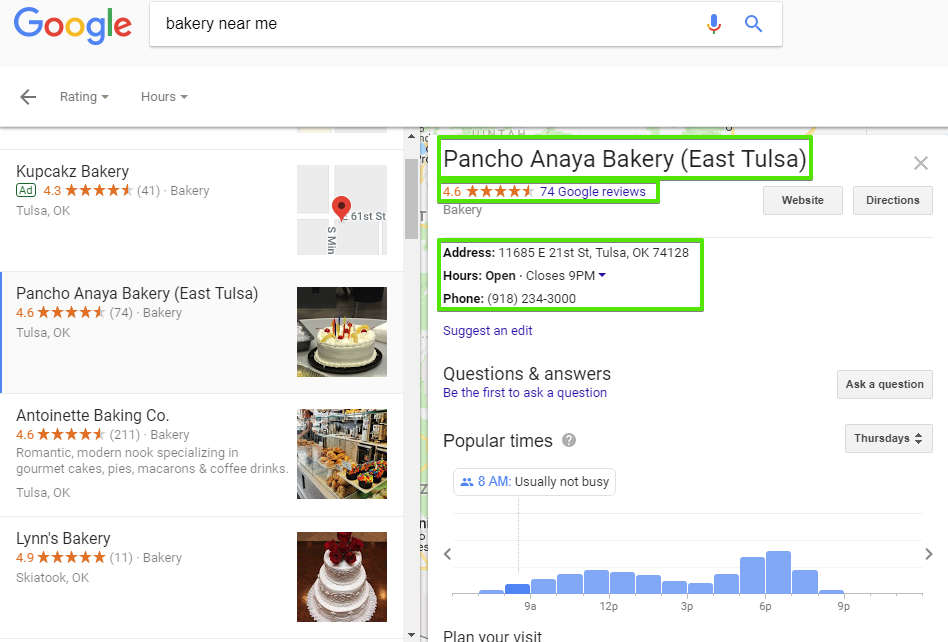Viewport: 948px width, 642px height.
Task: Open Popular times help question mark
Action: click(x=569, y=440)
